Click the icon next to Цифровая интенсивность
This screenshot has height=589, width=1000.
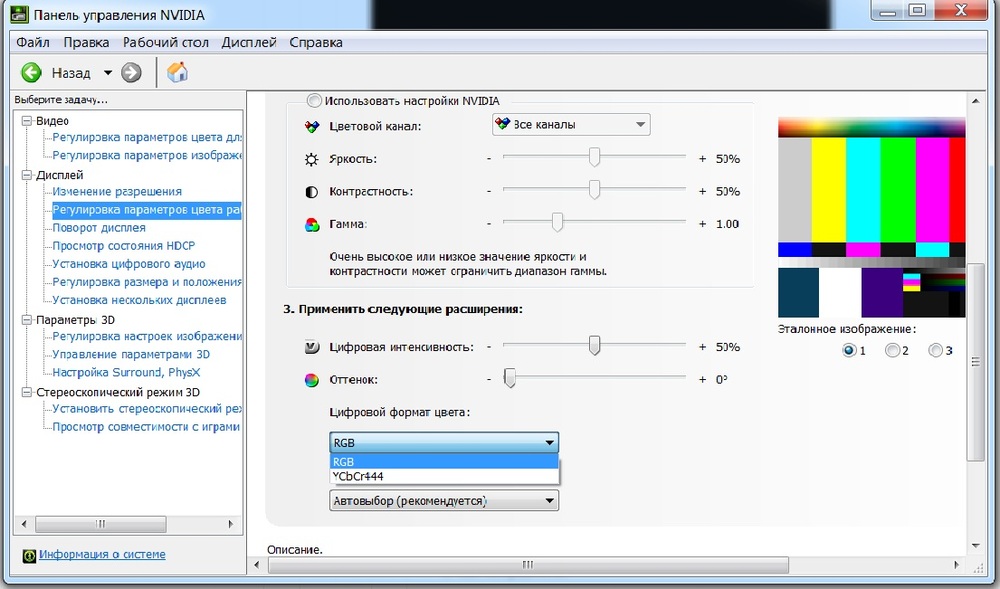click(311, 347)
